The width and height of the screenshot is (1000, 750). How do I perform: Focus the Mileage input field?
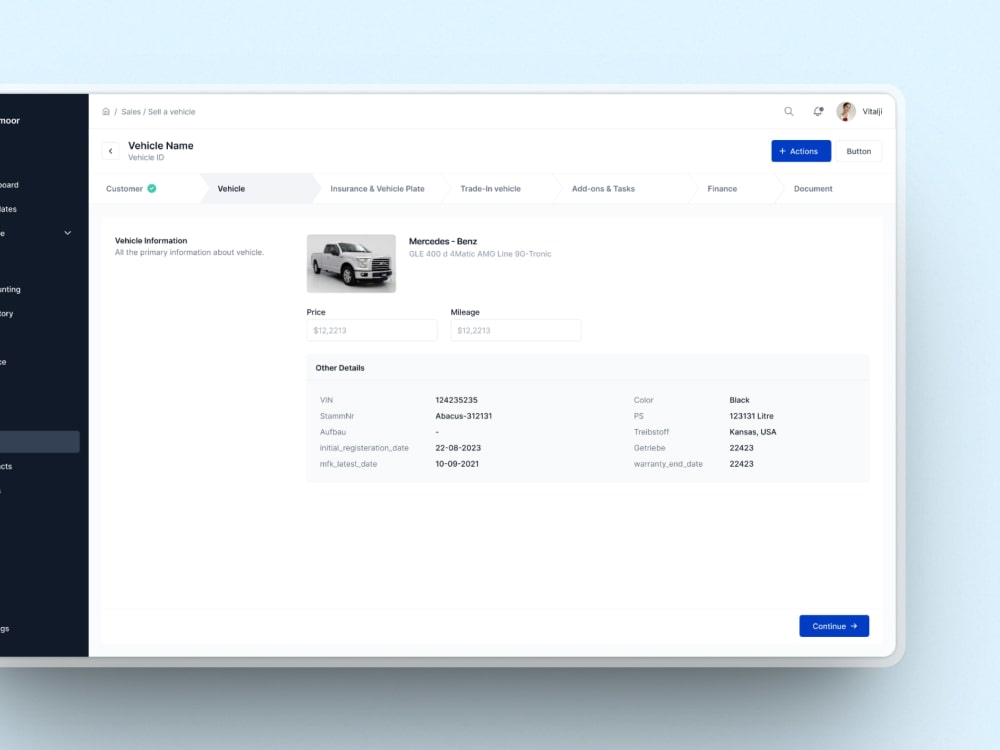coord(516,330)
